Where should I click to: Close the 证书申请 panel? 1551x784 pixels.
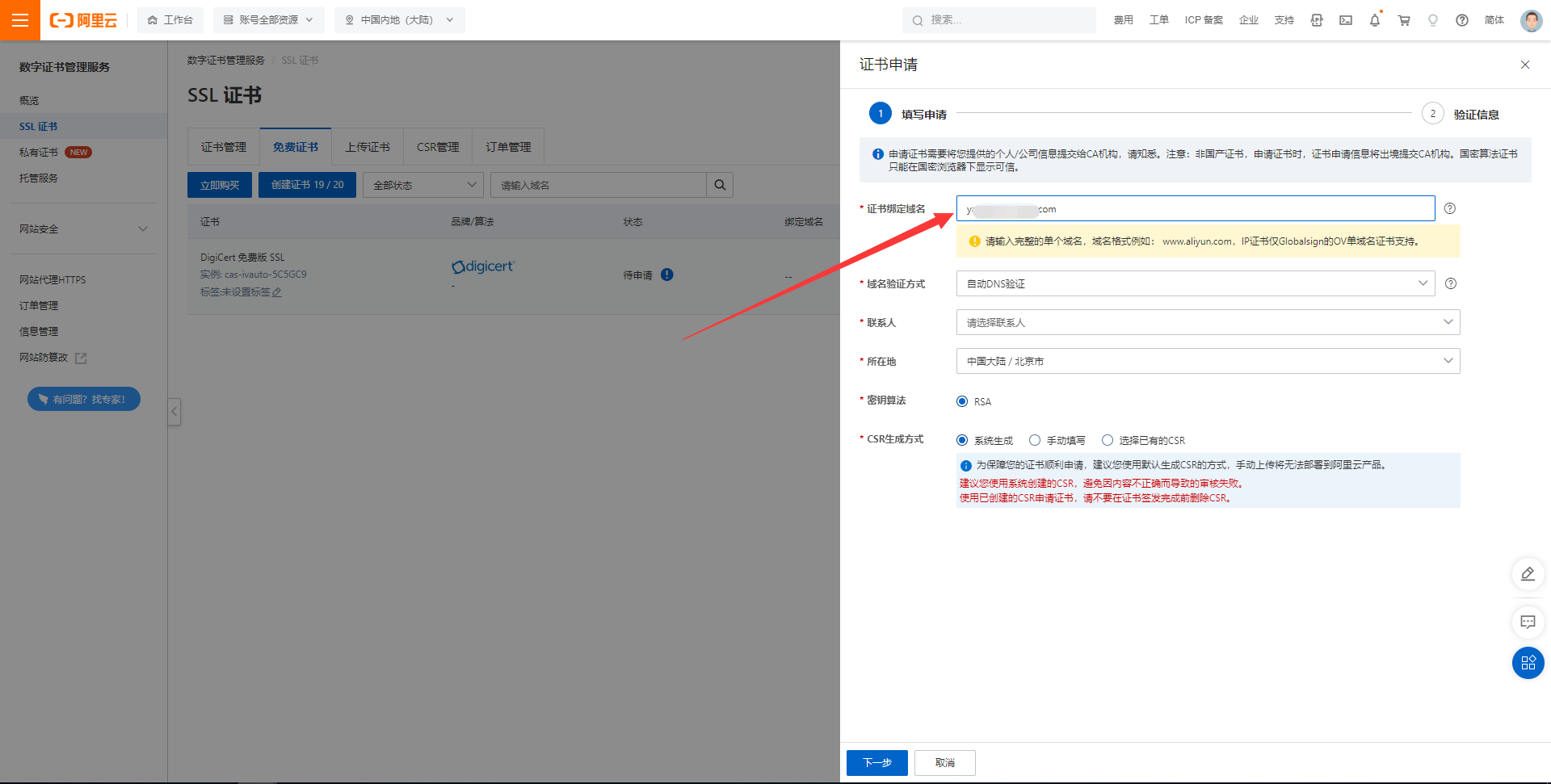point(1525,65)
